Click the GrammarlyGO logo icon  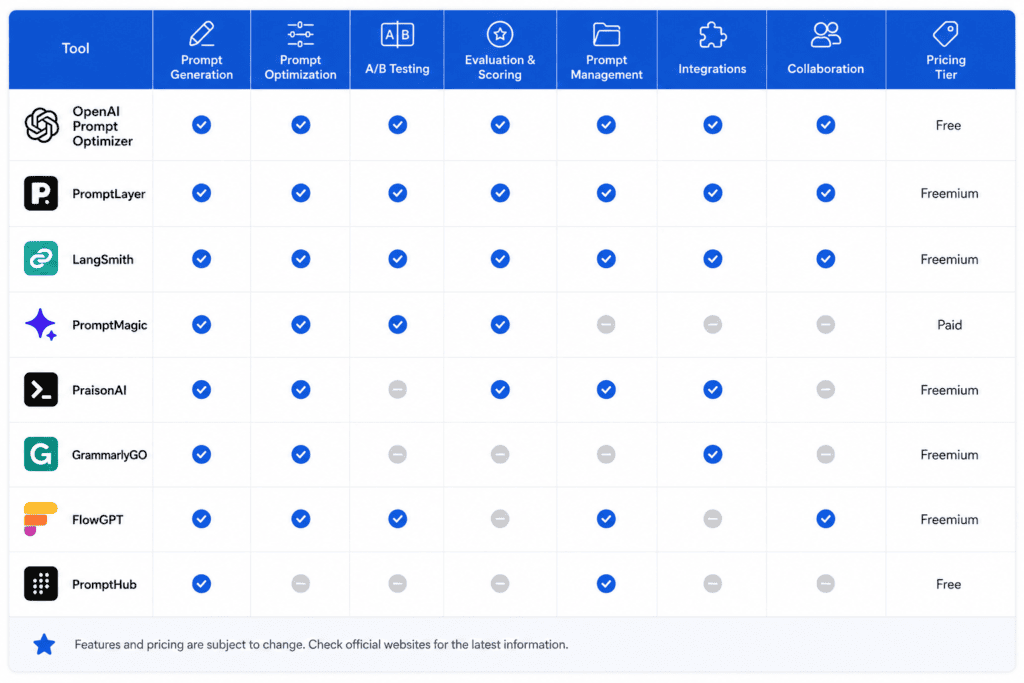40,454
